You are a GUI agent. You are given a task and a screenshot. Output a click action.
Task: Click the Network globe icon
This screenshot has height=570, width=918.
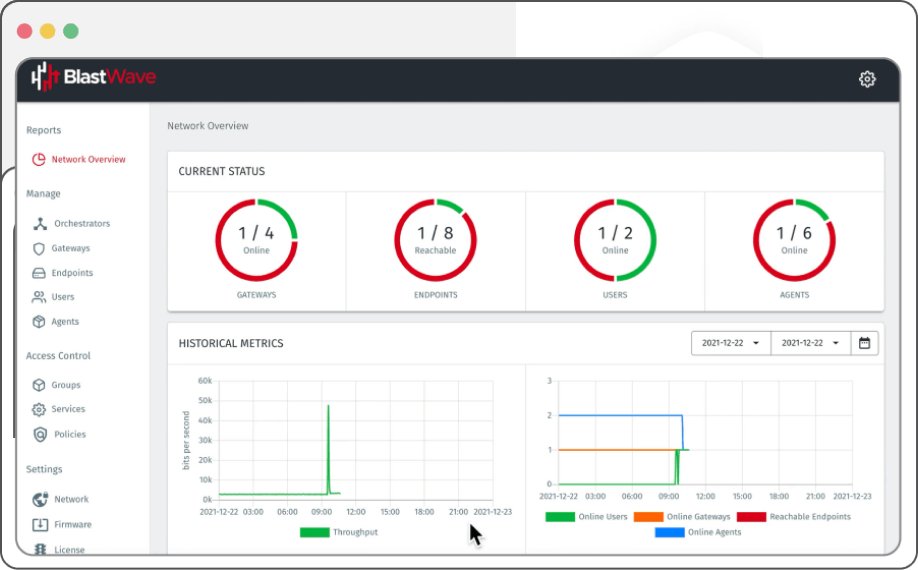(x=40, y=499)
